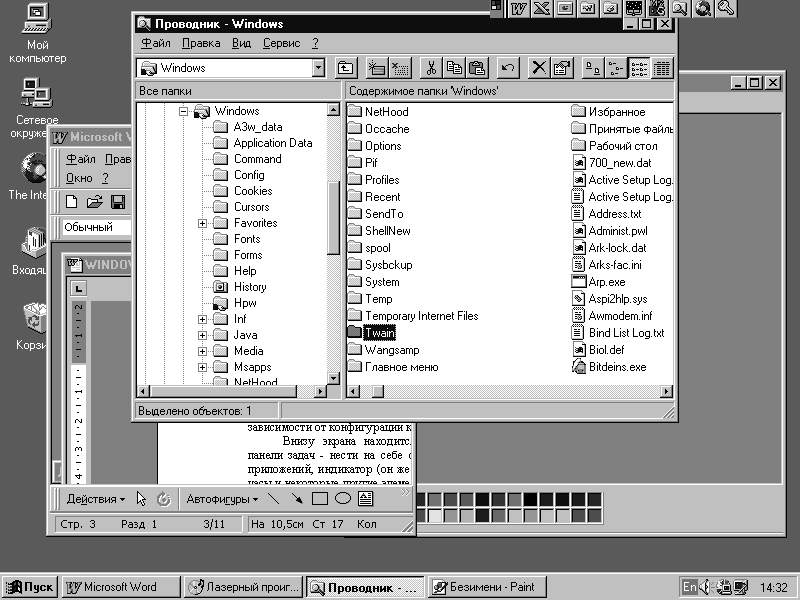Viewport: 800px width, 600px height.
Task: Open Explorer's Сервис menu
Action: [x=281, y=43]
